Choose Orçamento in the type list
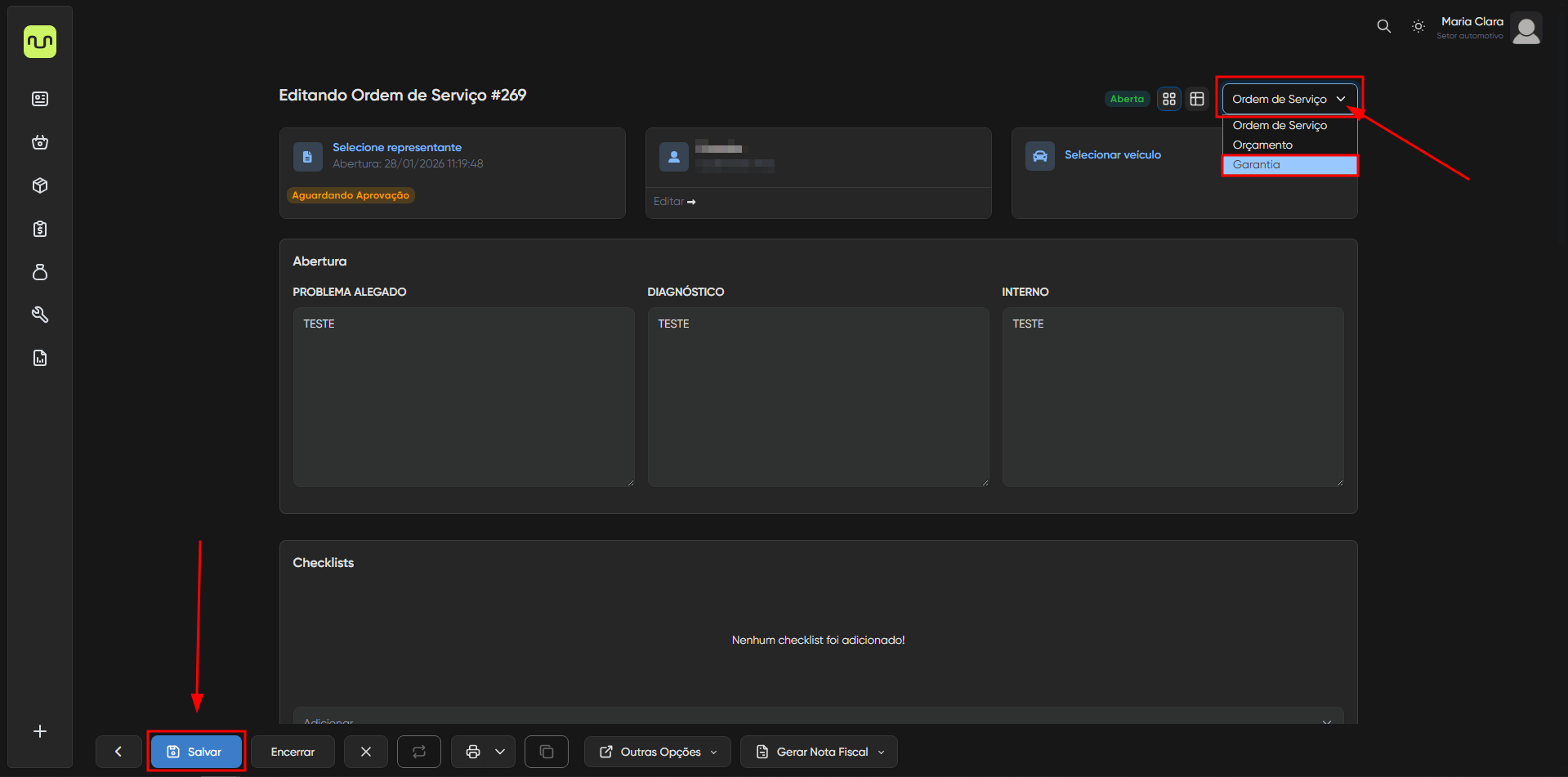The width and height of the screenshot is (1568, 777). click(x=1262, y=145)
